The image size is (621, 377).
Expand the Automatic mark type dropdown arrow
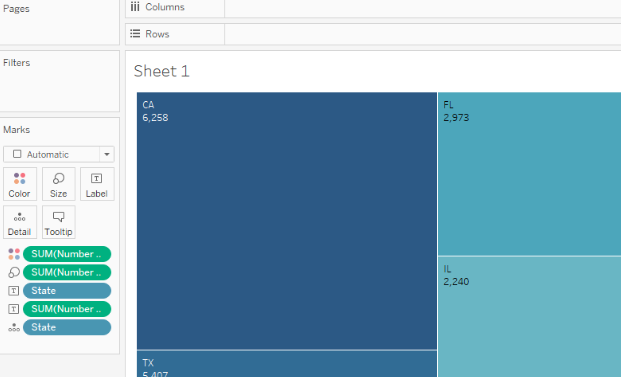[x=107, y=154]
